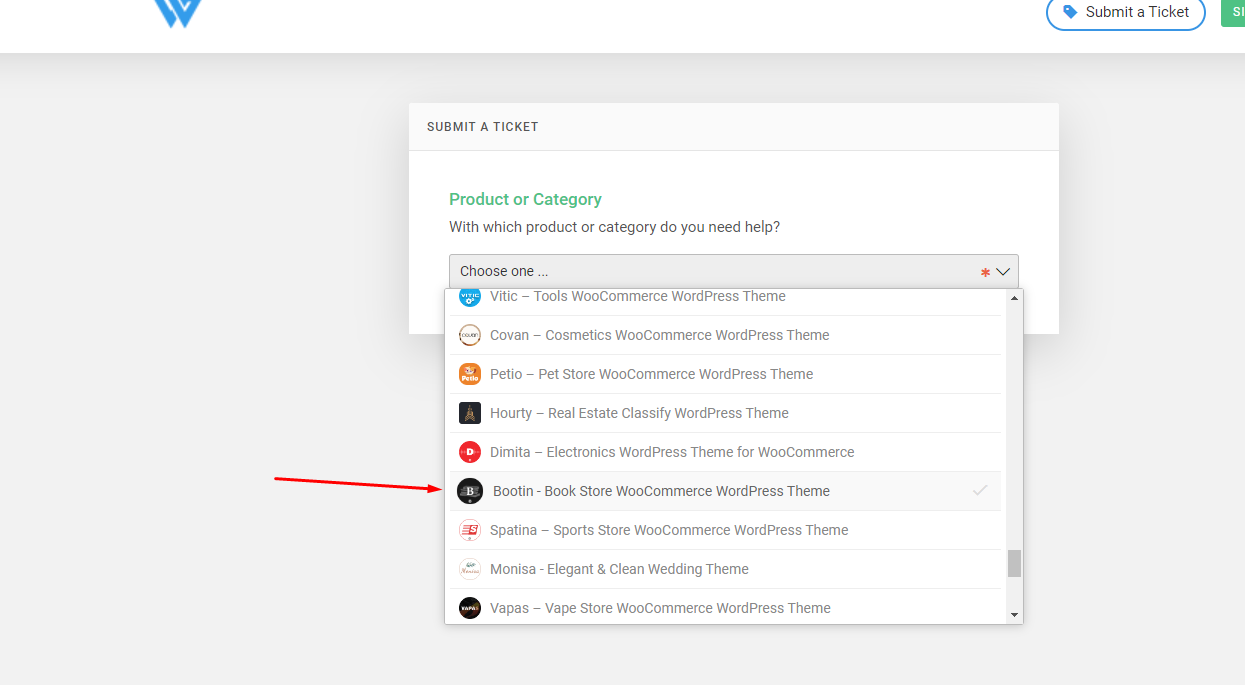
Task: Click the Vapas vape store logo icon
Action: pyautogui.click(x=469, y=608)
